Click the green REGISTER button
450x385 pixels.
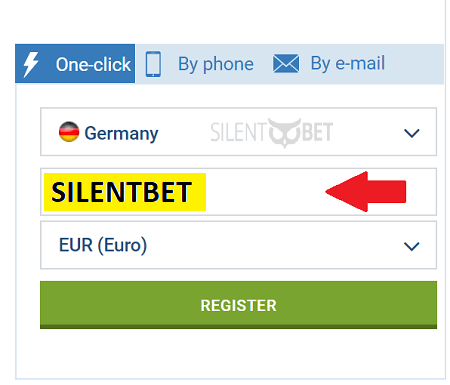[x=238, y=305]
